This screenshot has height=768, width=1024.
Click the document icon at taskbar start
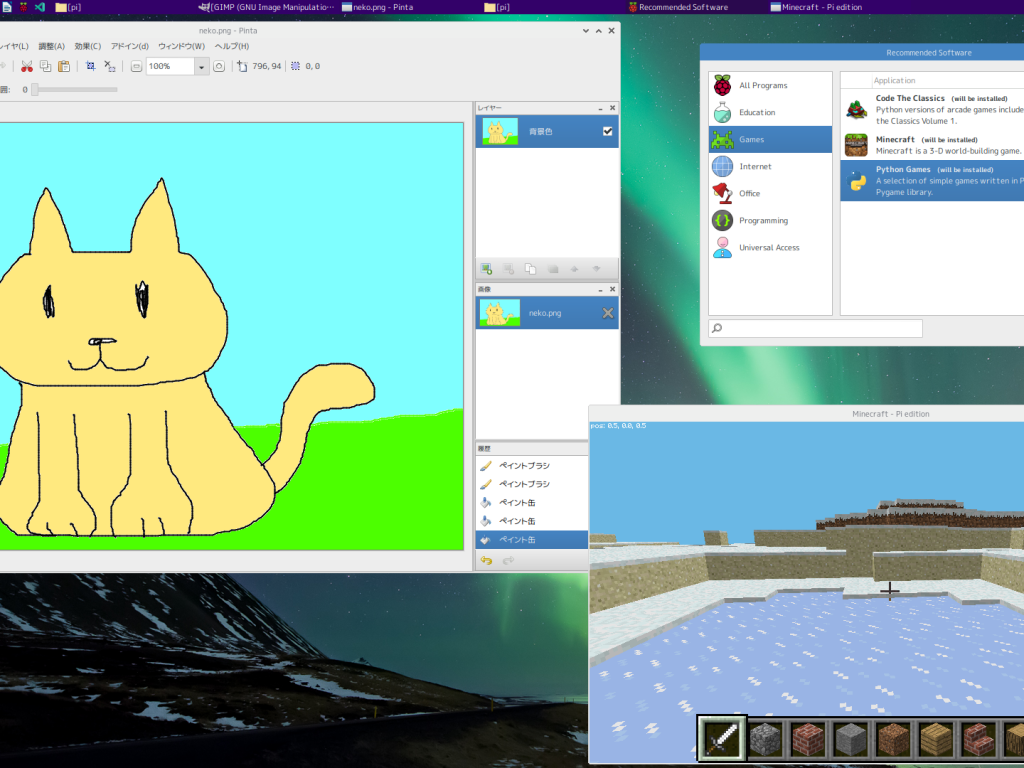tap(7, 7)
